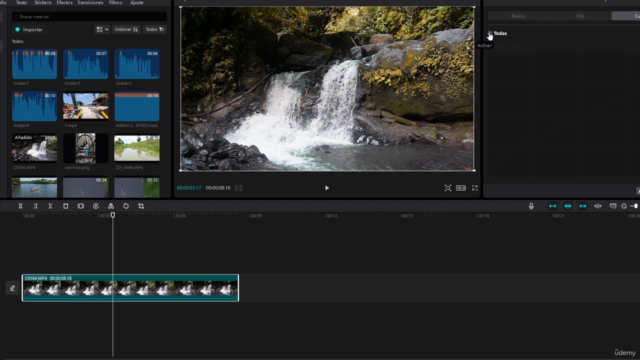Toggle the preview axis icon
640x360 pixels.
(598, 206)
